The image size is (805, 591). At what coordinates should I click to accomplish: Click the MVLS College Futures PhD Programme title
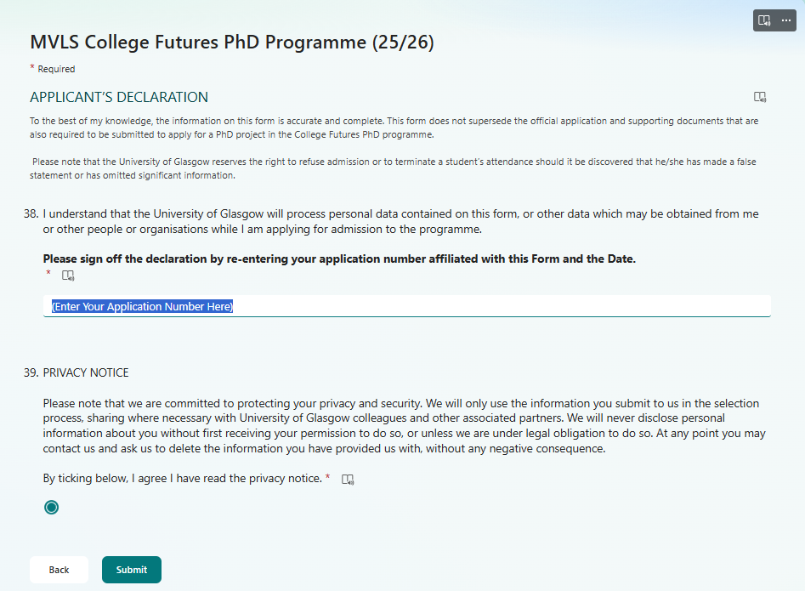(232, 42)
